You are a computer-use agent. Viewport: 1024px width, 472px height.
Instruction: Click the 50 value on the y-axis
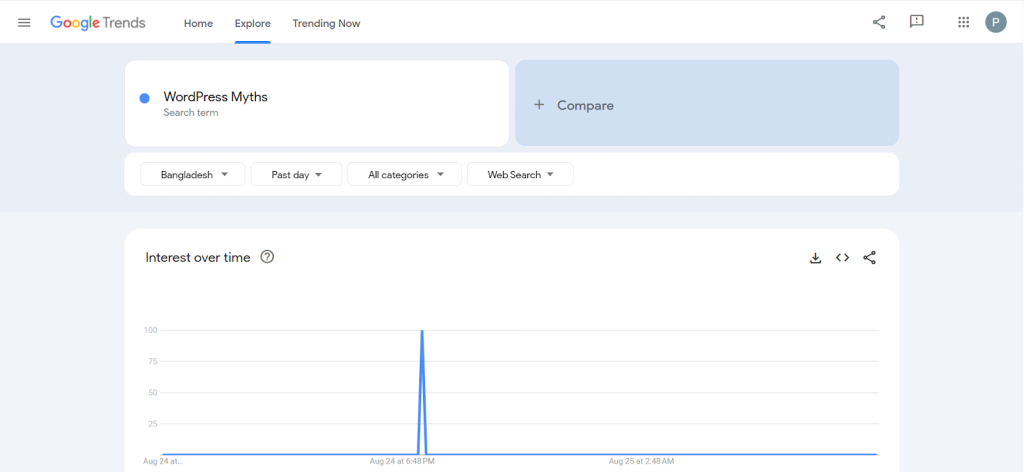(153, 392)
